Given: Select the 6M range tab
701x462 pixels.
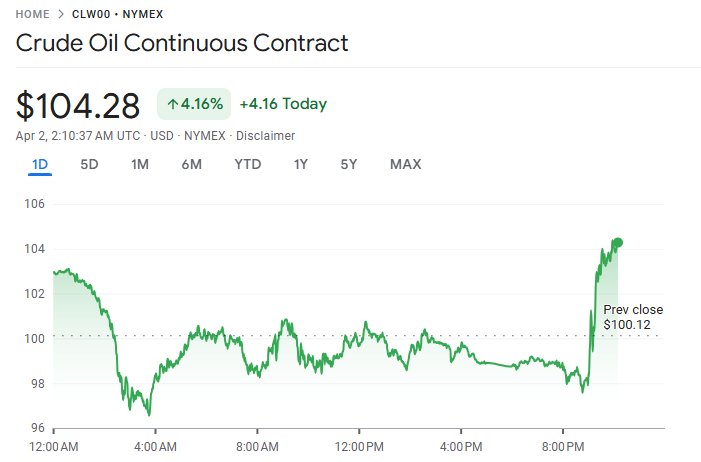Looking at the screenshot, I should tap(191, 164).
